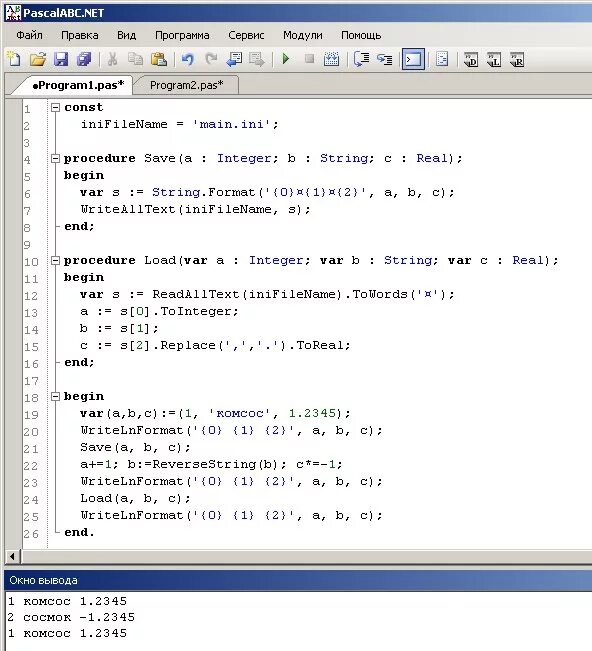Image resolution: width=592 pixels, height=651 pixels.
Task: Undo the last edit with the blue arrow
Action: coord(188,59)
